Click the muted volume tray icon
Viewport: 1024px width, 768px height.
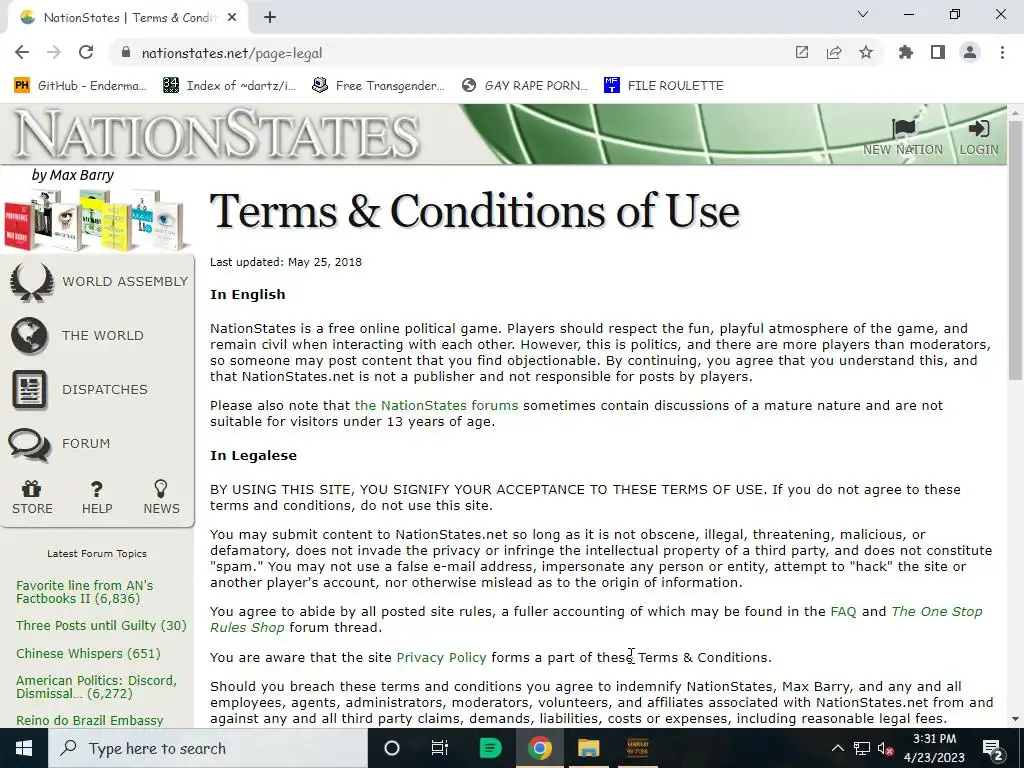885,748
